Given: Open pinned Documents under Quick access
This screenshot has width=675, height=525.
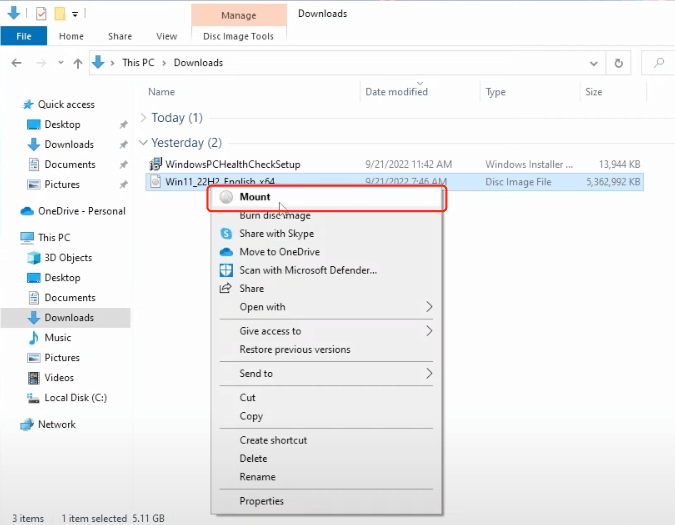Looking at the screenshot, I should click(70, 164).
